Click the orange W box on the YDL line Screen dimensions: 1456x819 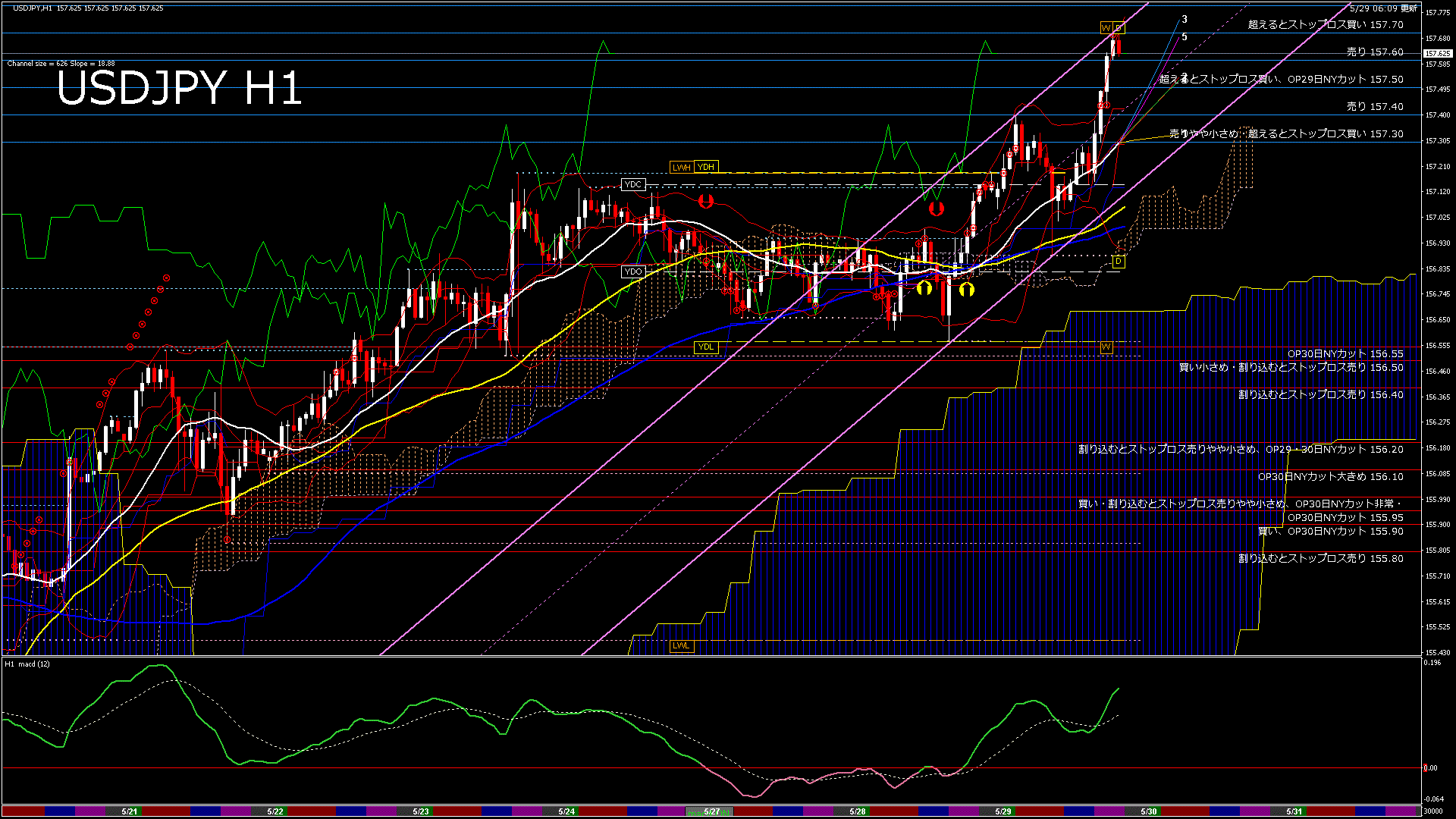point(1106,347)
